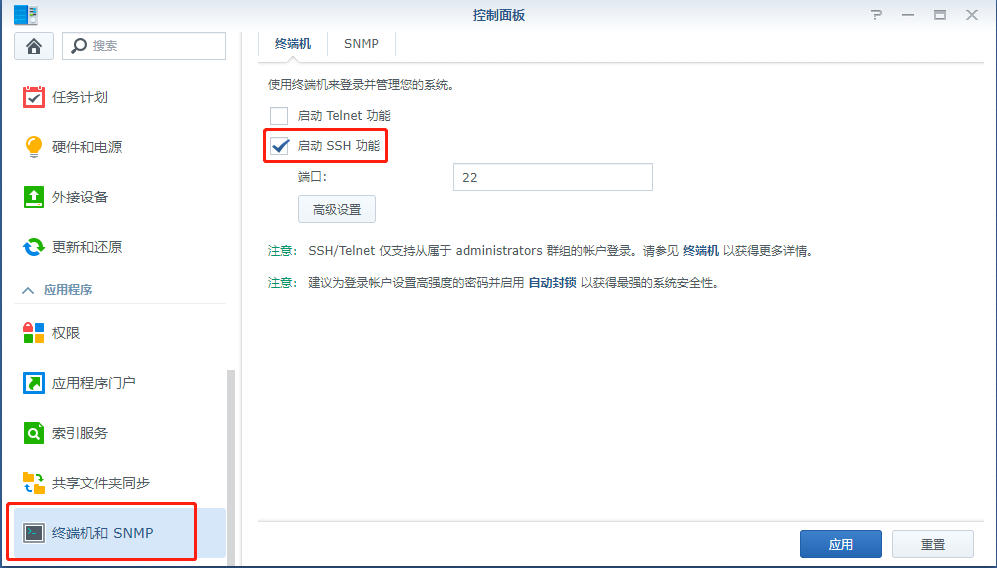Collapse the 应用程序 section chevron
Image resolution: width=997 pixels, height=568 pixels.
click(x=28, y=290)
